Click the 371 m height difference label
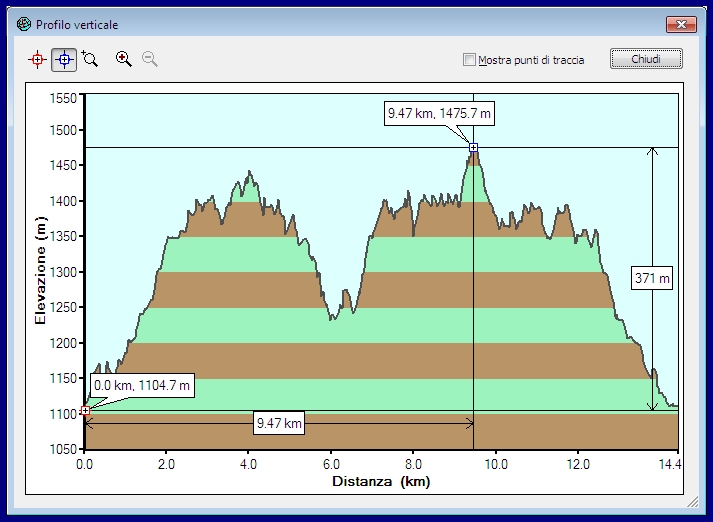Viewport: 713px width, 522px height. pyautogui.click(x=652, y=278)
